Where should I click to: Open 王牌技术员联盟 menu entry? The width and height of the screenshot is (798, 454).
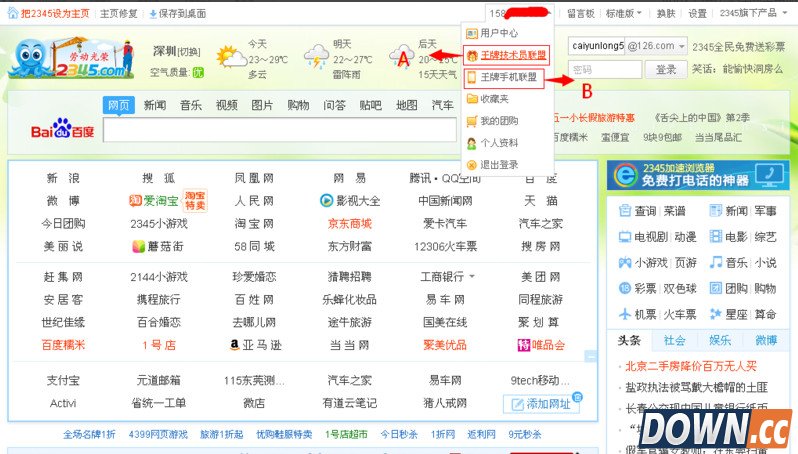coord(507,55)
